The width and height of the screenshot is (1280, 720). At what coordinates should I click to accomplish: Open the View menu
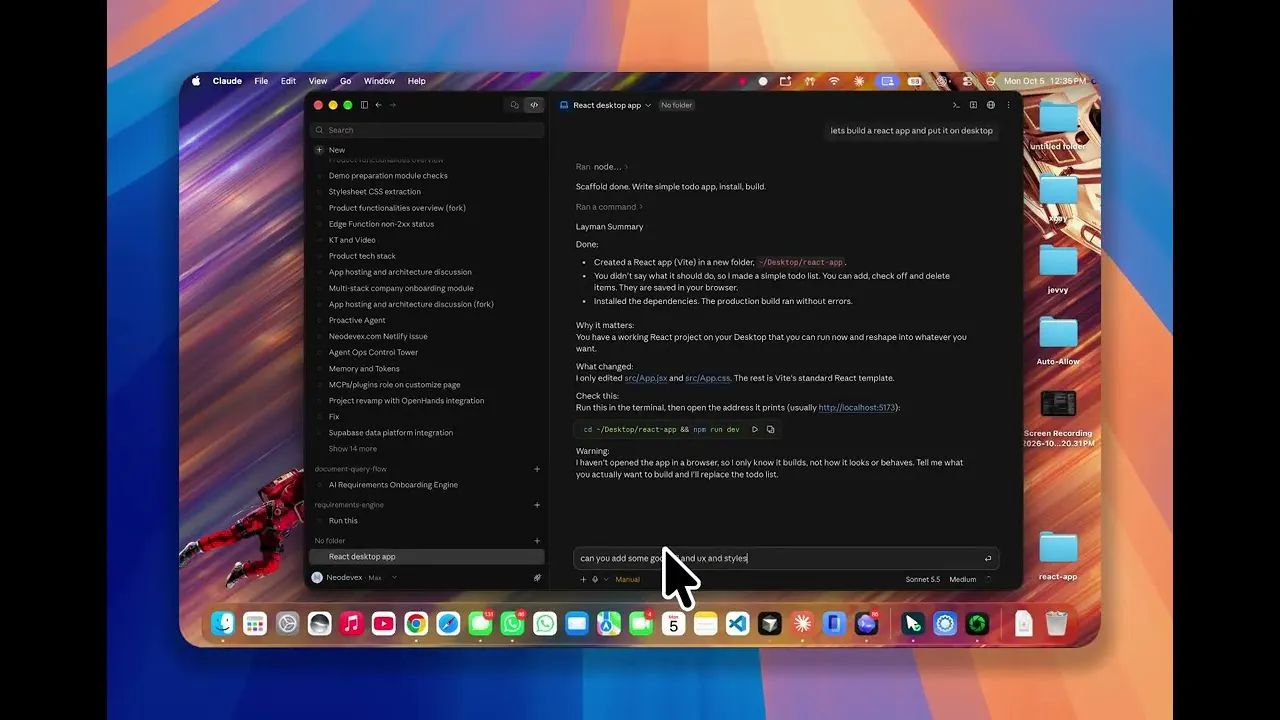coord(318,81)
